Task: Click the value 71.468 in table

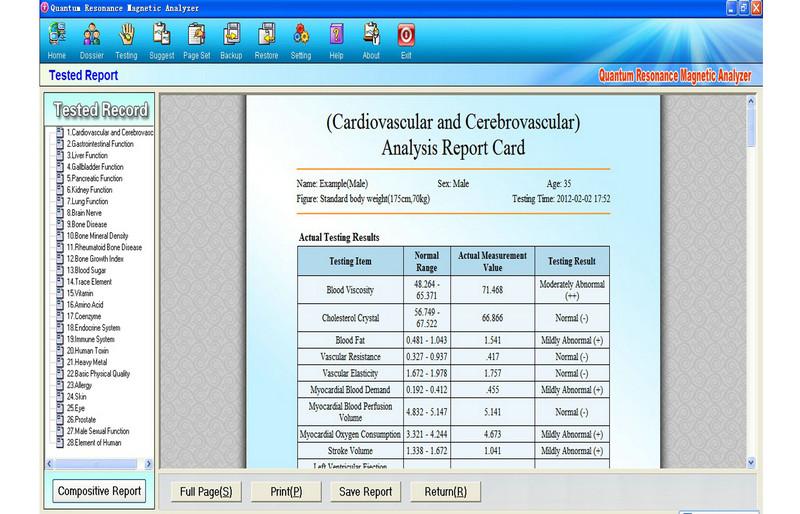Action: (492, 290)
